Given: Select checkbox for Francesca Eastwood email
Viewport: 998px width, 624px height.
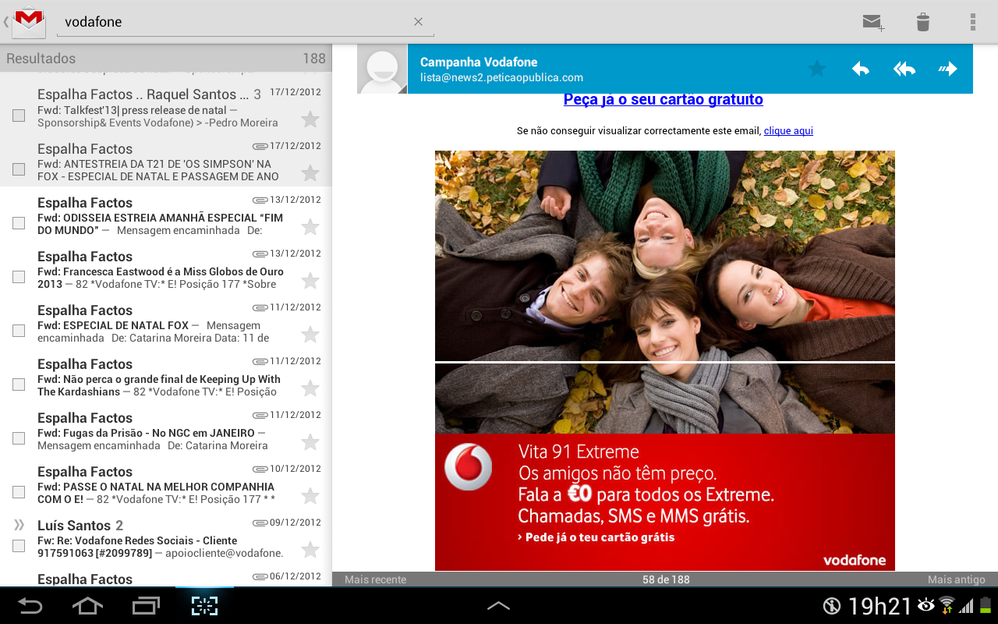Looking at the screenshot, I should pos(18,277).
